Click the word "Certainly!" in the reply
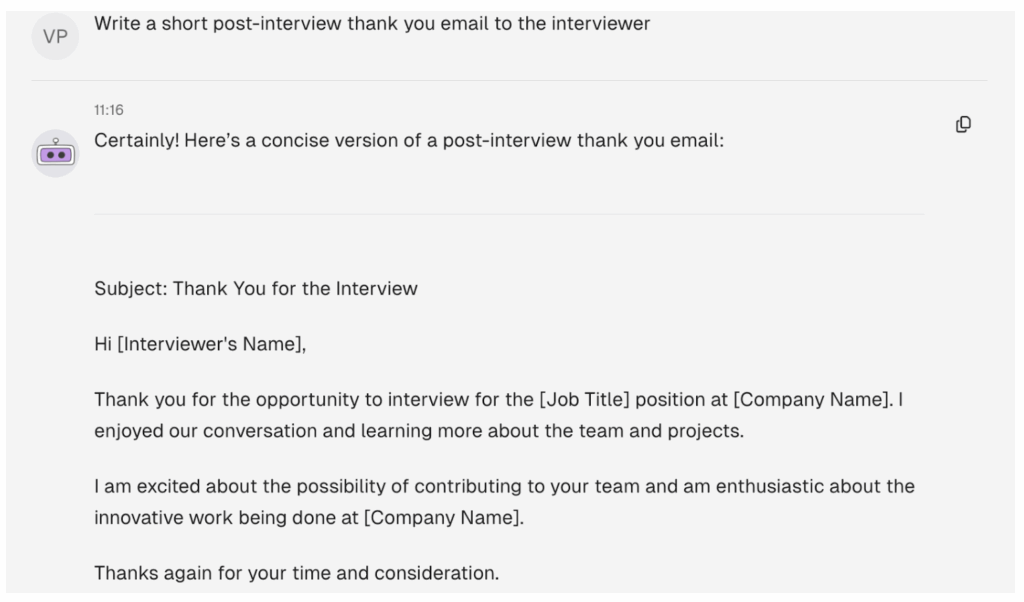1024x602 pixels. 136,140
